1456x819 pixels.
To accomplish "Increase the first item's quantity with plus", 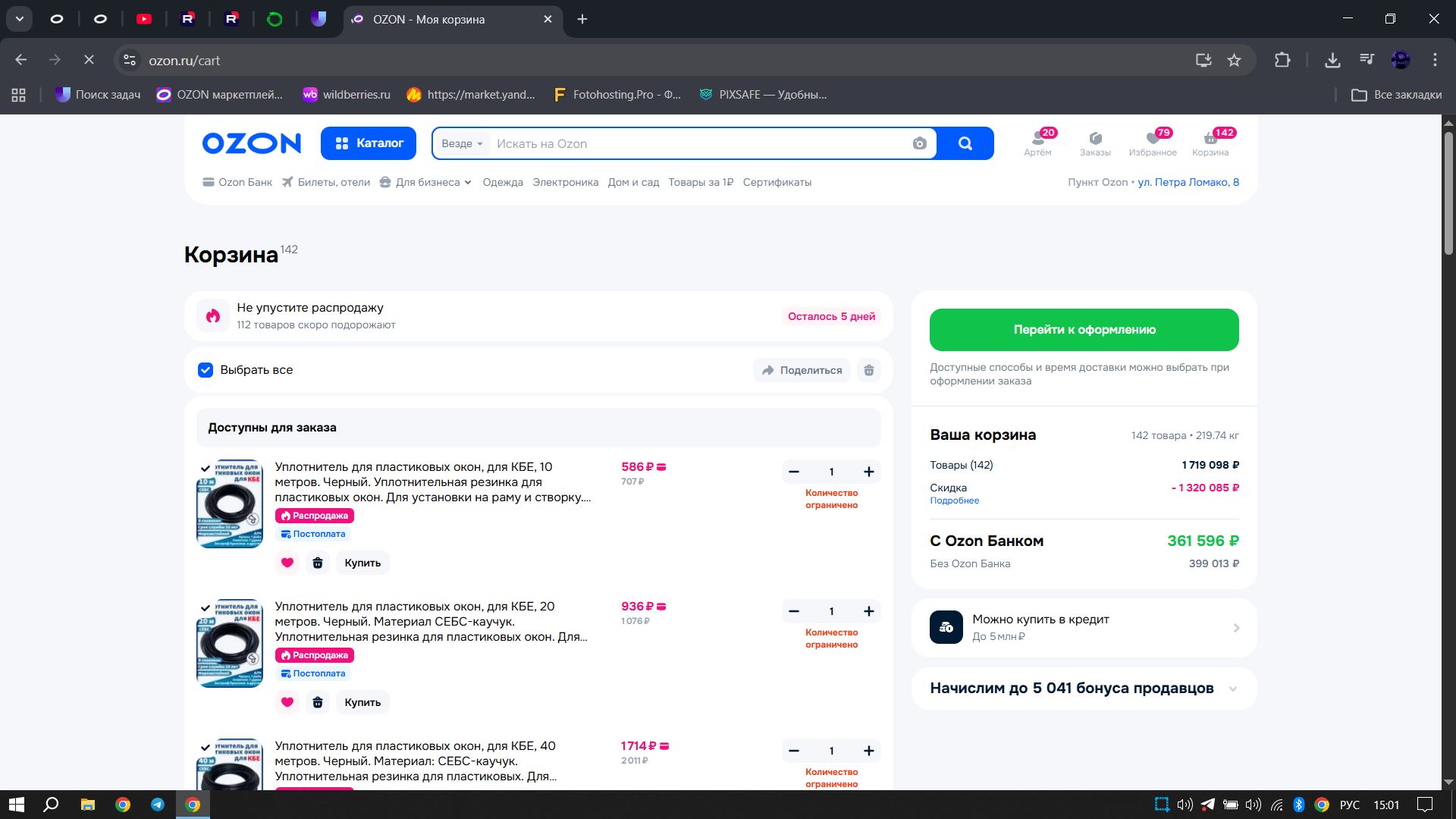I will click(x=869, y=472).
